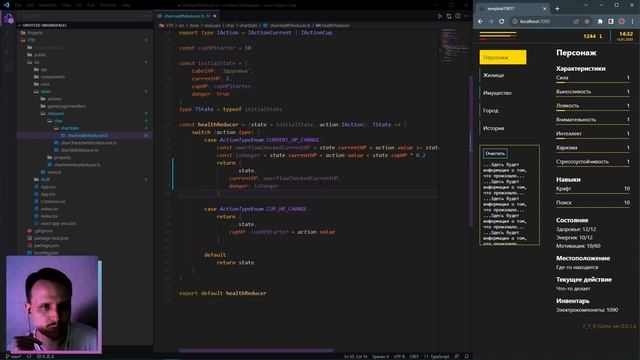Viewport: 640px width, 360px height.
Task: Click the webcam overlay thumbnail
Action: click(x=54, y=304)
